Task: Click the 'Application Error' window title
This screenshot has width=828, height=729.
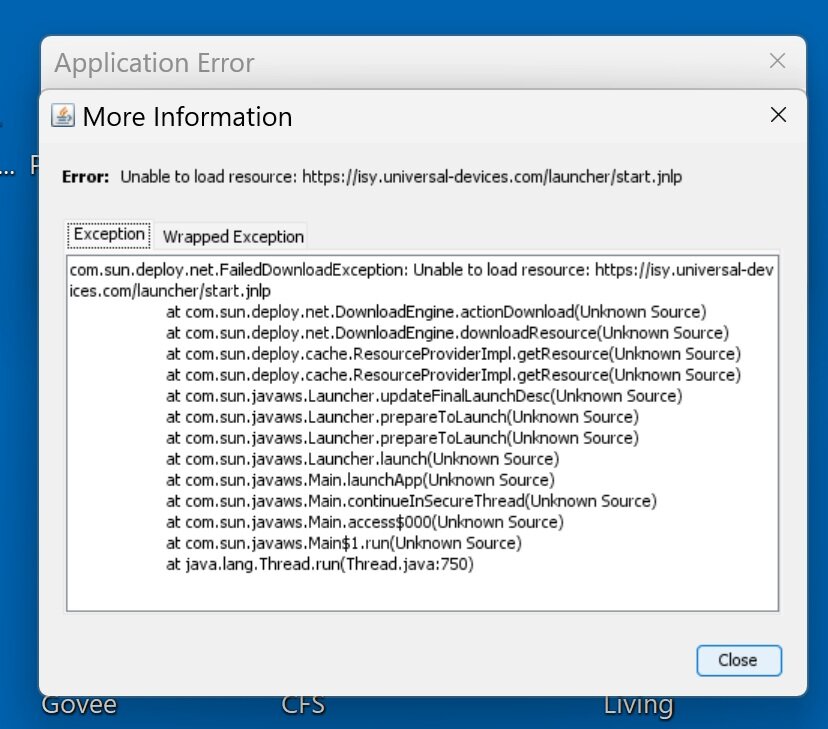Action: [x=154, y=63]
